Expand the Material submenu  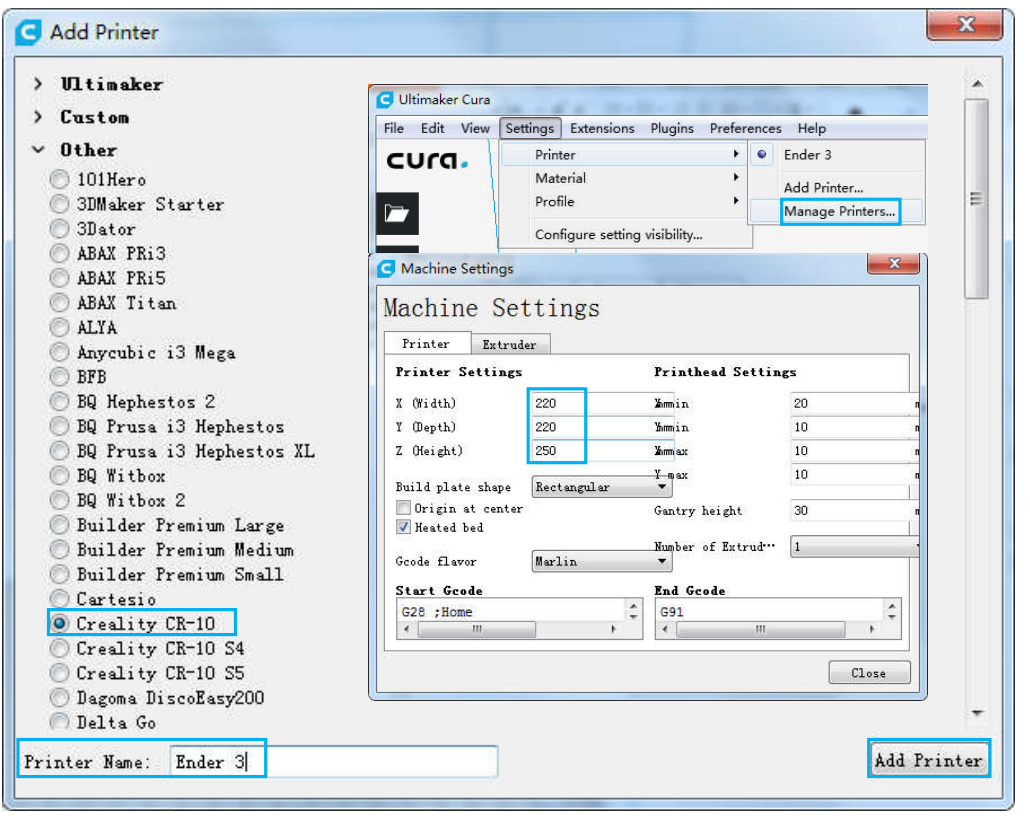coord(736,177)
